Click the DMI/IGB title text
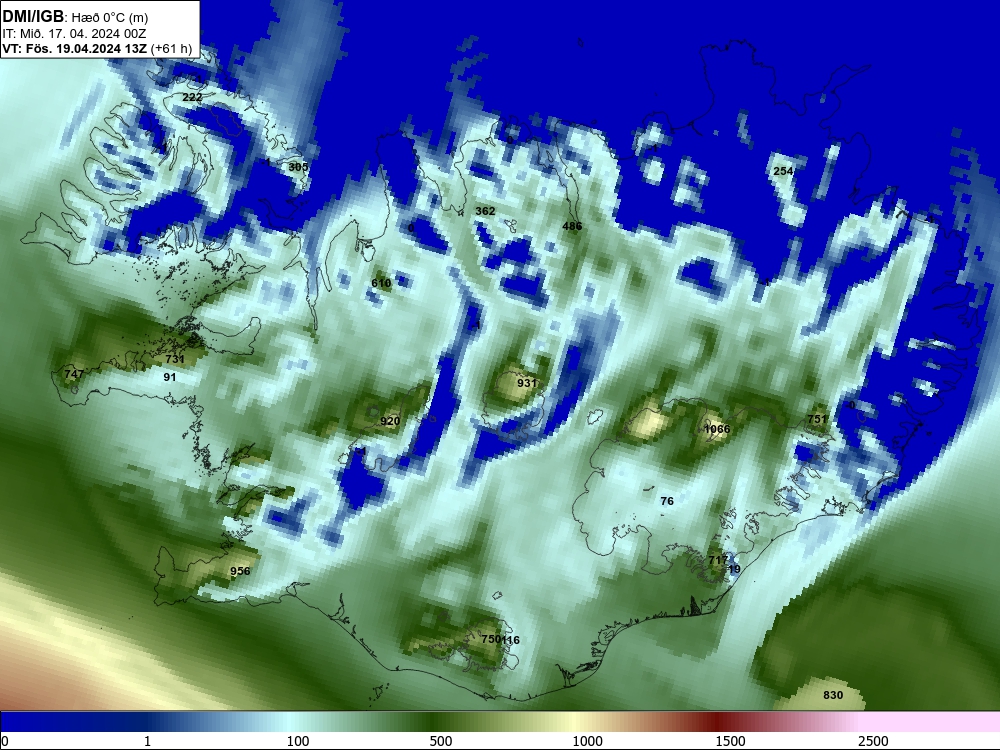The image size is (1000, 750). 33,16
